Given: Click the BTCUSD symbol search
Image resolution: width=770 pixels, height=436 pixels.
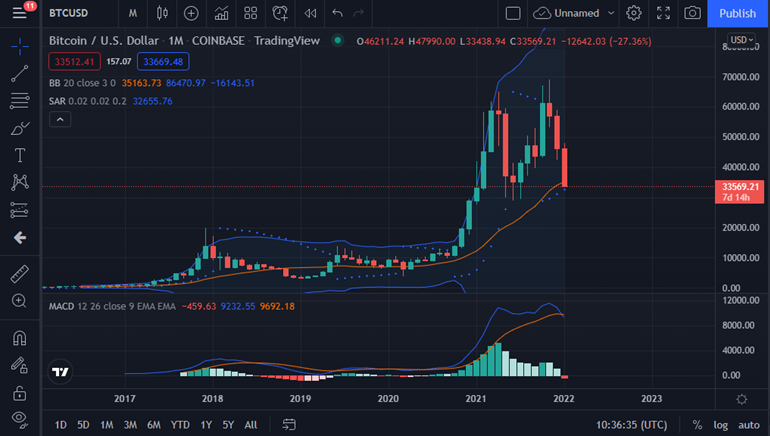Looking at the screenshot, I should [x=69, y=13].
